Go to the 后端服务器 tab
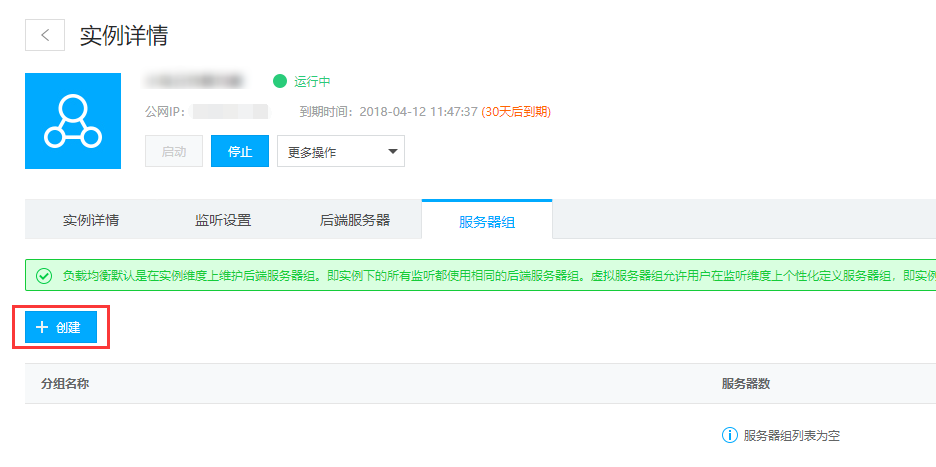This screenshot has width=936, height=467. coord(354,221)
